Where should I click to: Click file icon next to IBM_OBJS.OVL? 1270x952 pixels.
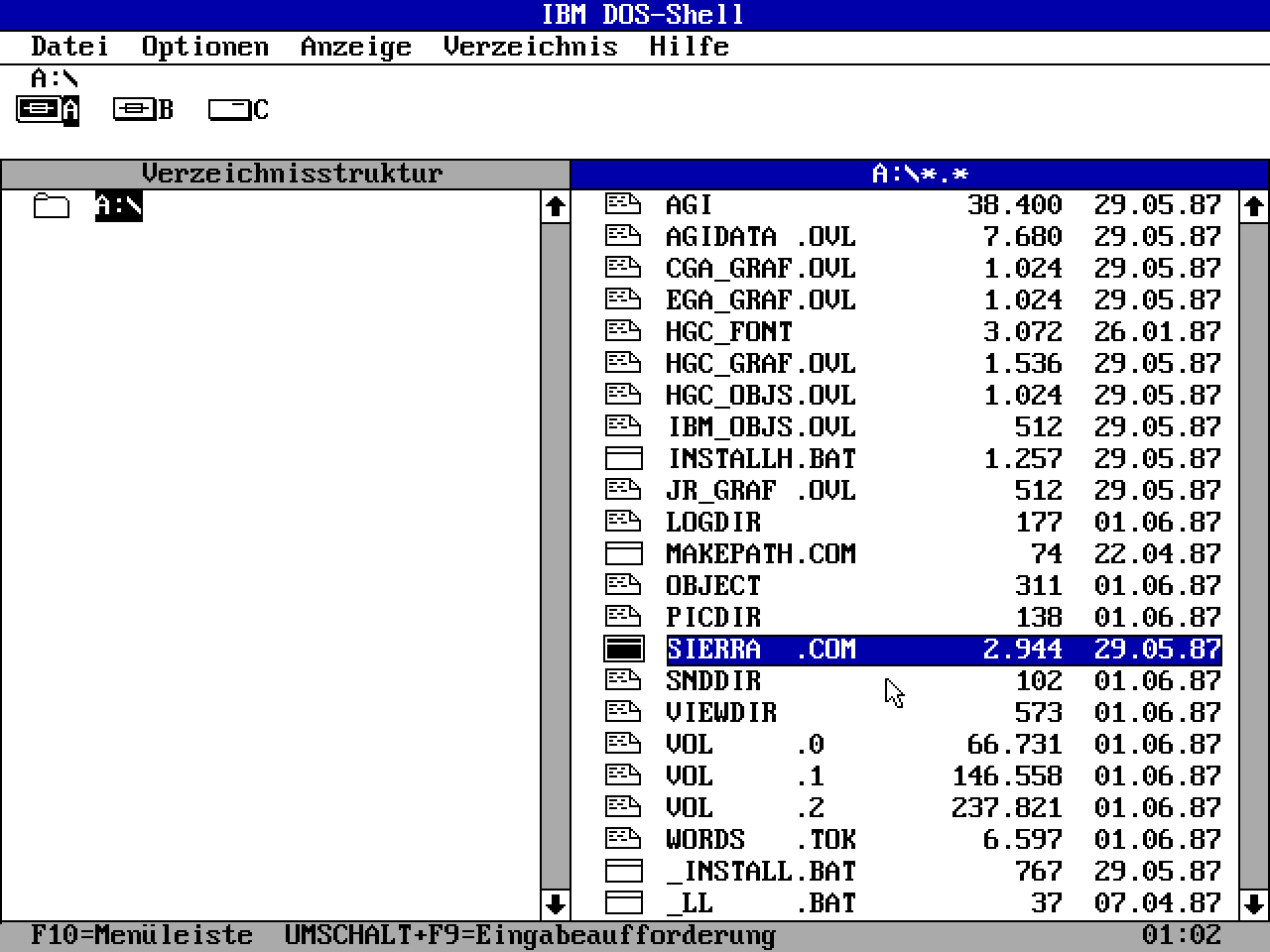point(623,426)
